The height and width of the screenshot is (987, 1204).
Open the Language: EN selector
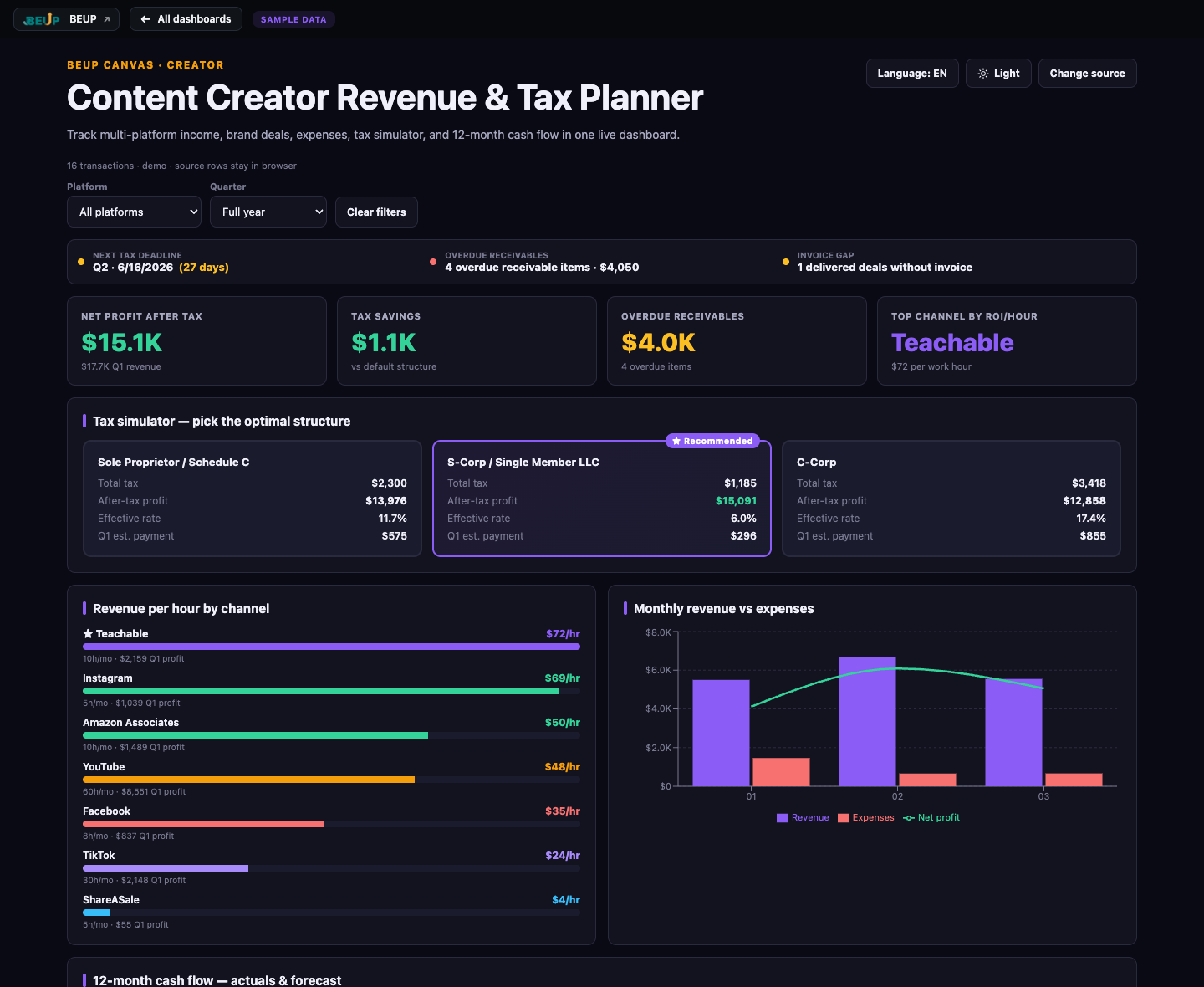tap(912, 74)
